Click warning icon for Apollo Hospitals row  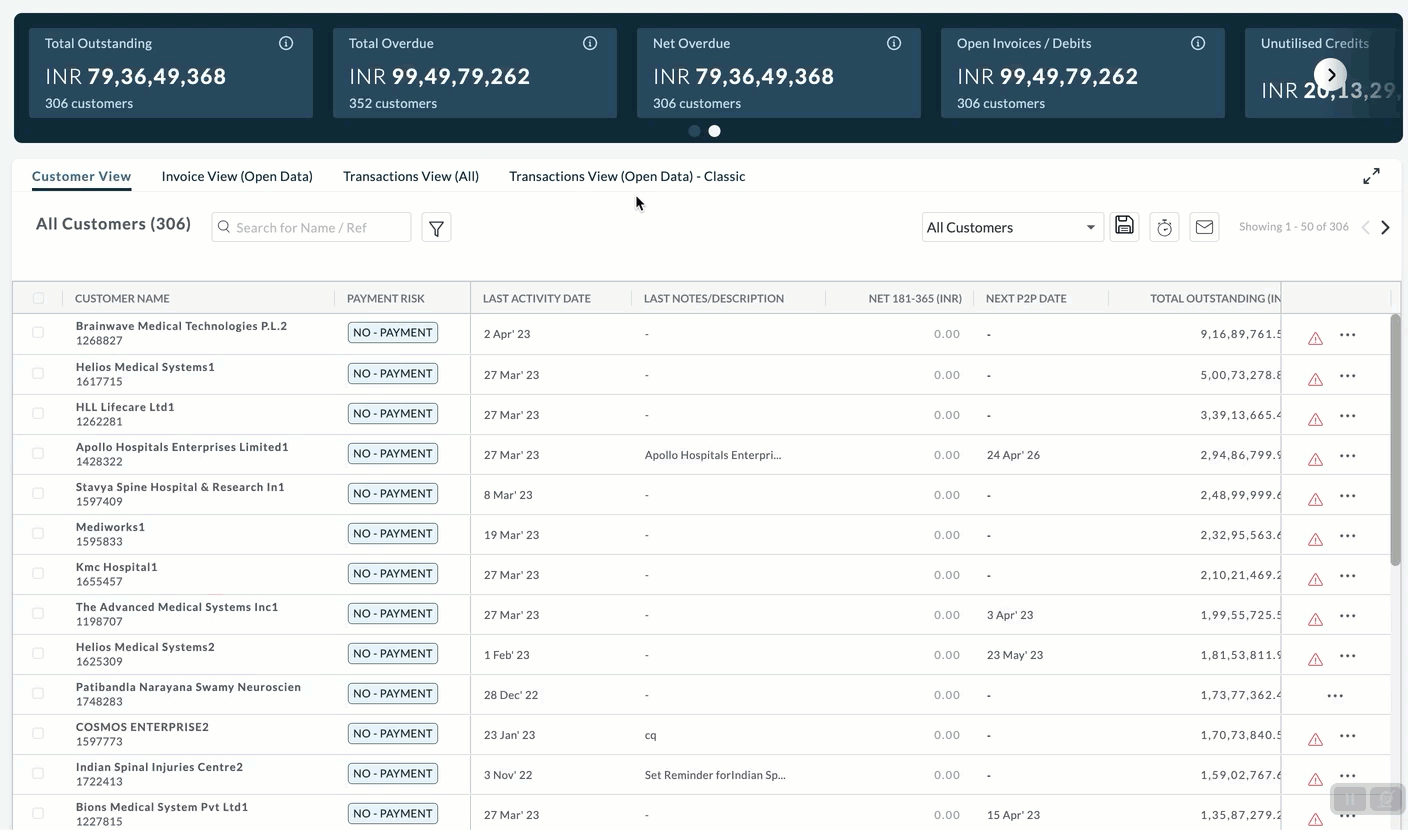click(x=1316, y=458)
